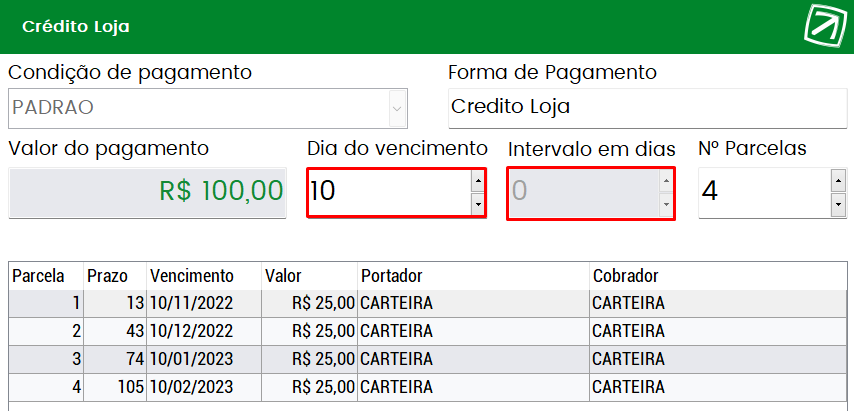Click the Nº Parcelas input field
Image resolution: width=854 pixels, height=411 pixels.
(765, 193)
